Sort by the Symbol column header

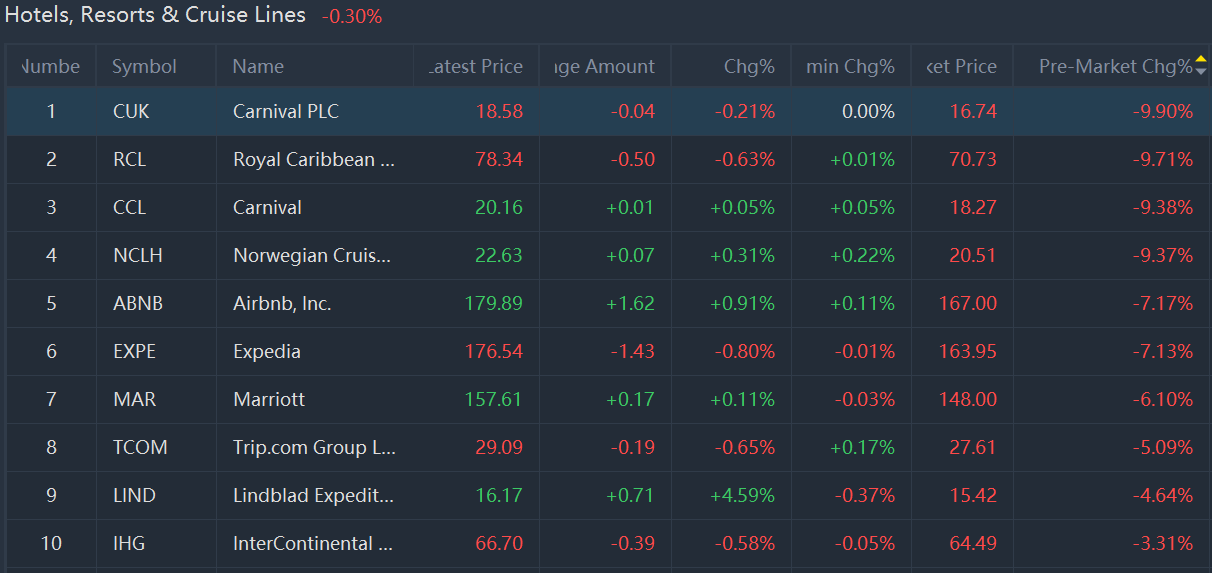click(144, 66)
